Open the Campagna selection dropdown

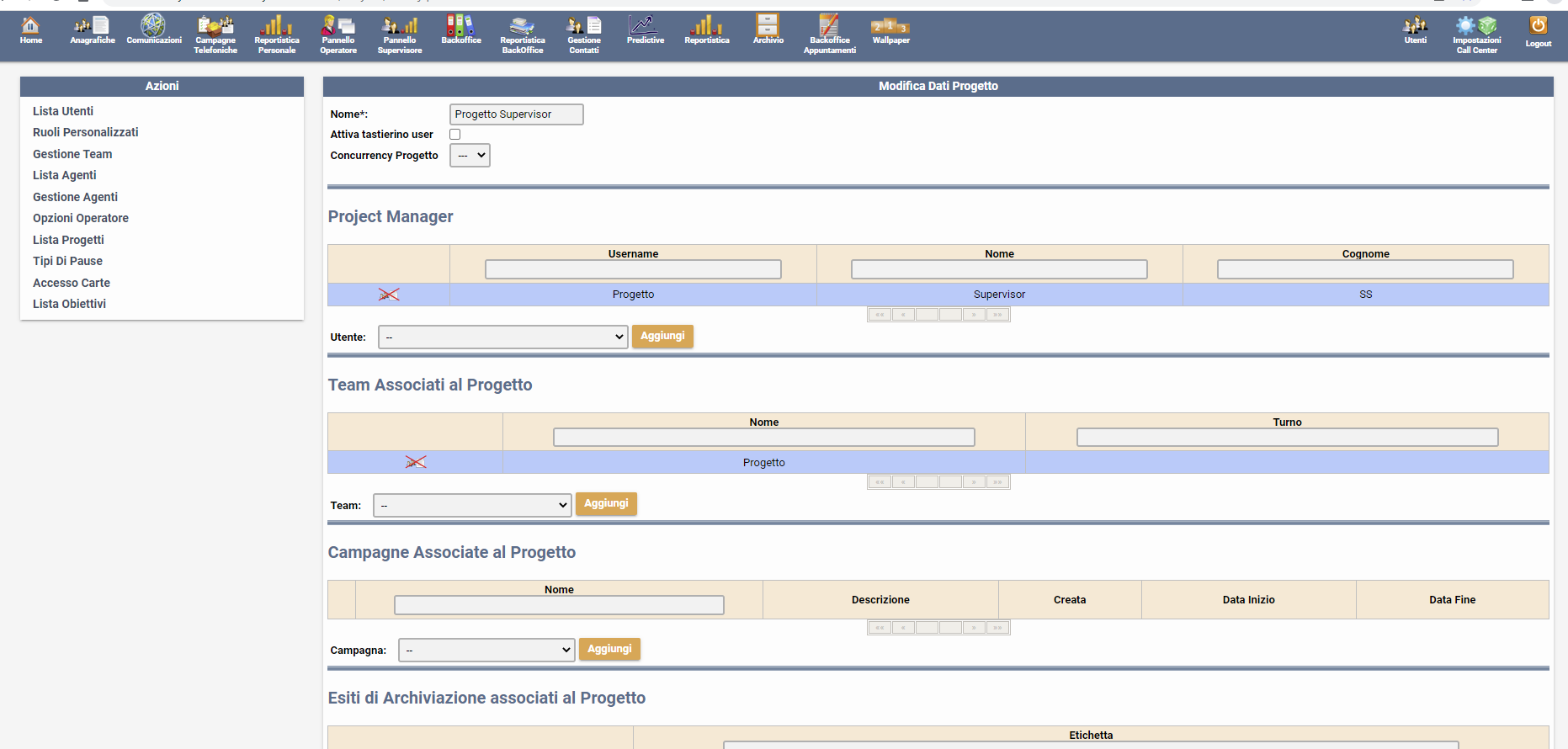(486, 651)
